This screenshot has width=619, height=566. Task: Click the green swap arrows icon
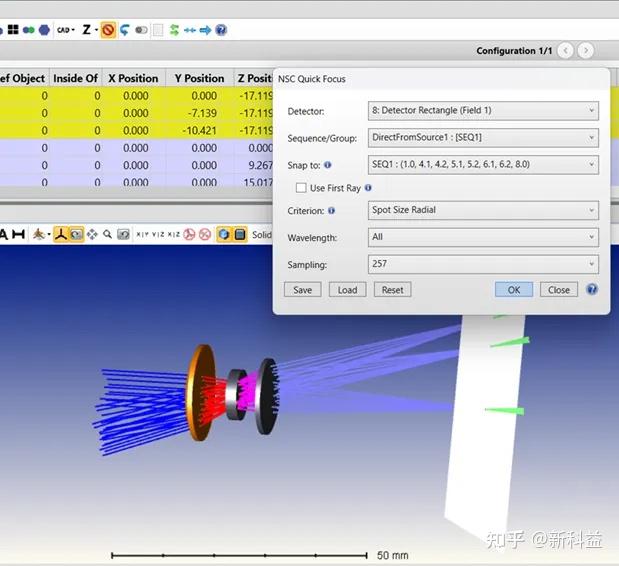click(x=174, y=30)
